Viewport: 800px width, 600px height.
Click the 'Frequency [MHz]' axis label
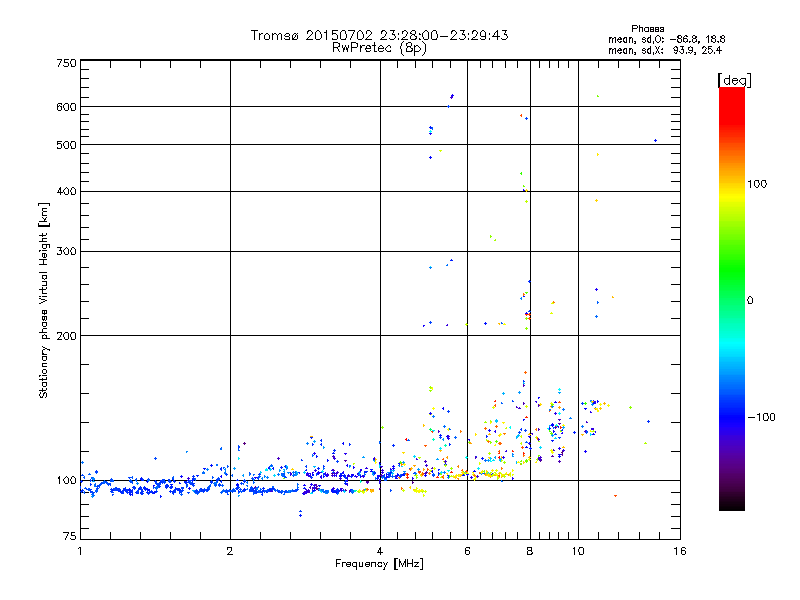click(379, 564)
